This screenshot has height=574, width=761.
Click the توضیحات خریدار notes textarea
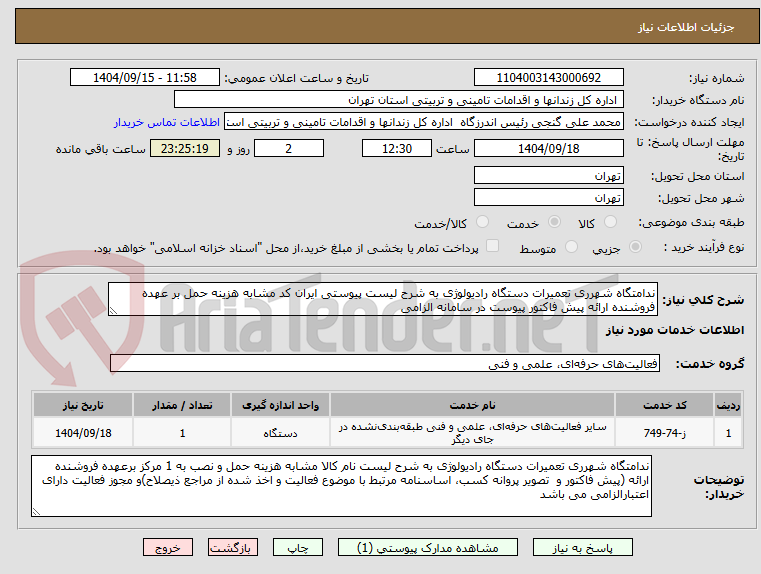click(341, 486)
